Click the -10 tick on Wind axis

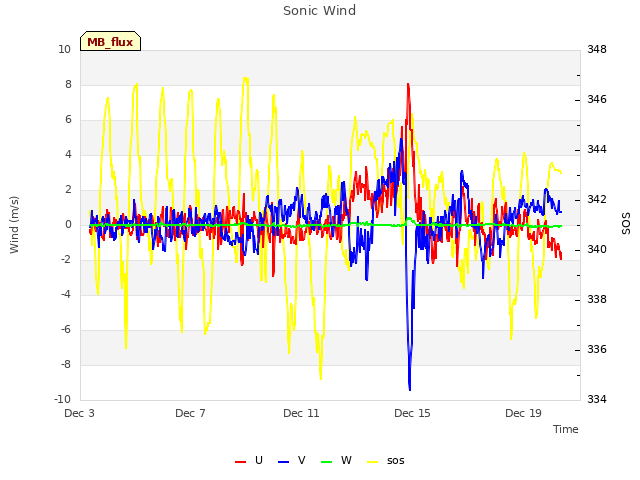(x=62, y=399)
